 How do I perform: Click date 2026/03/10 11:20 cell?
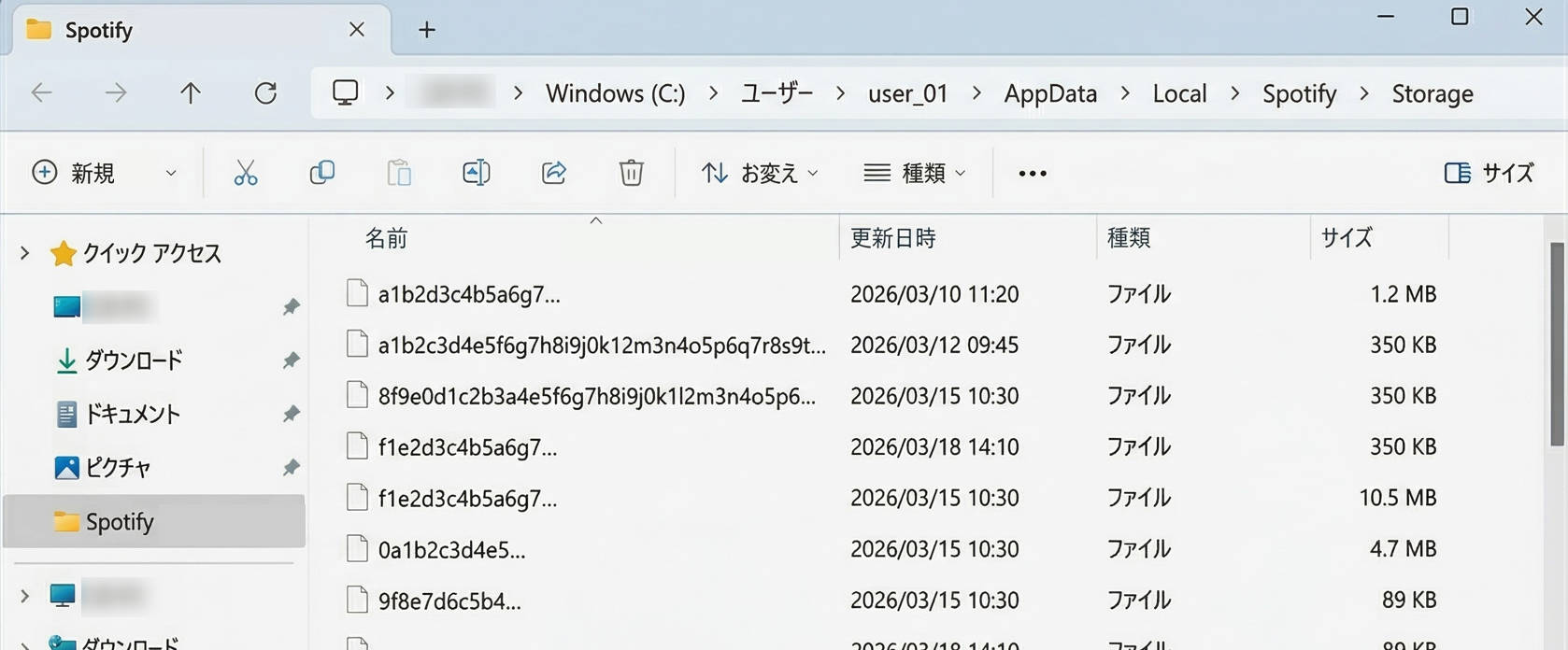click(934, 294)
